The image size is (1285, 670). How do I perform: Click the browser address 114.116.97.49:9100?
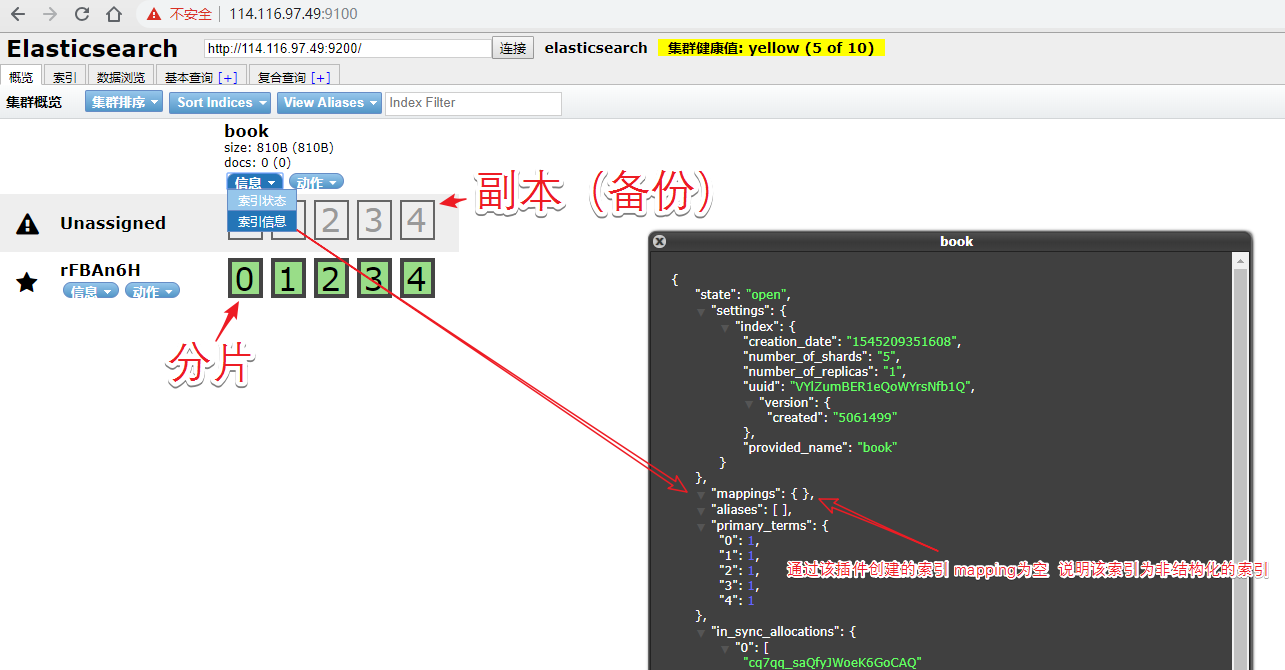tap(293, 14)
